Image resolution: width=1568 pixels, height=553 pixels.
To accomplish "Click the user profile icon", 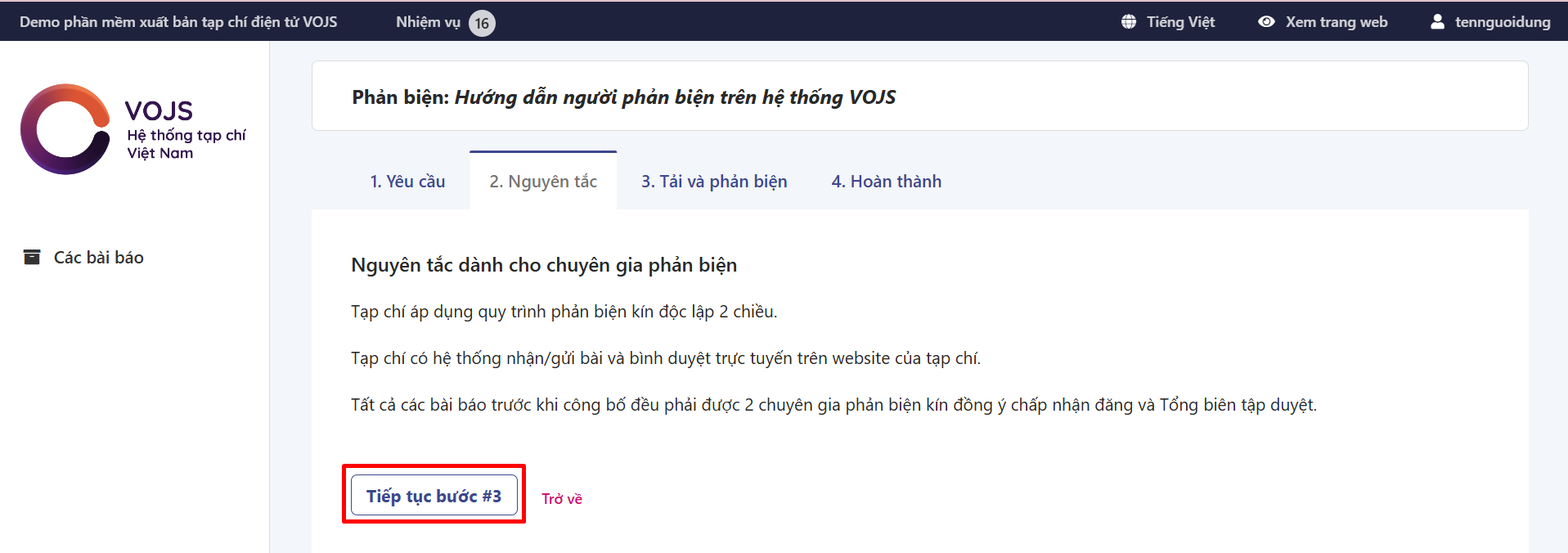I will [1437, 22].
